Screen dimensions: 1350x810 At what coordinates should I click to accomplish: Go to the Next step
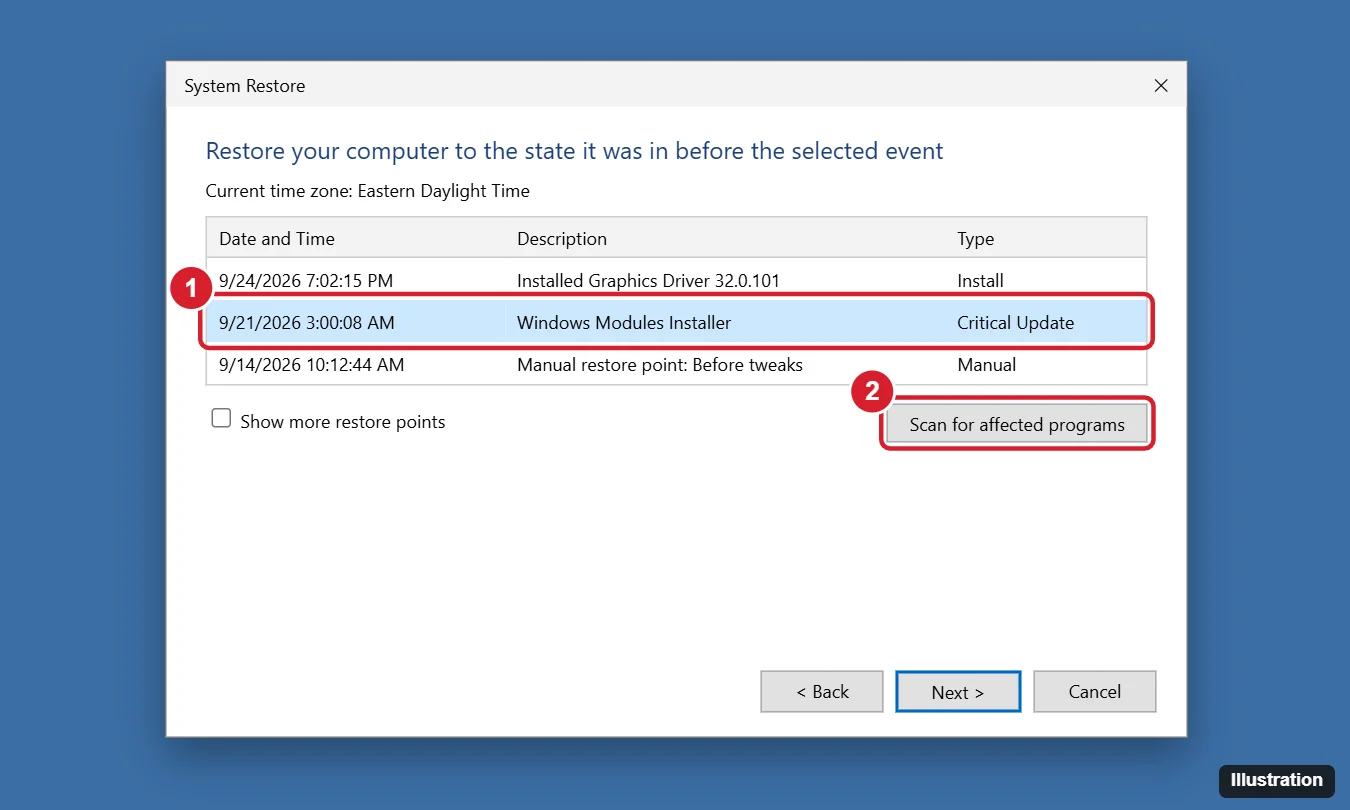pyautogui.click(x=958, y=691)
